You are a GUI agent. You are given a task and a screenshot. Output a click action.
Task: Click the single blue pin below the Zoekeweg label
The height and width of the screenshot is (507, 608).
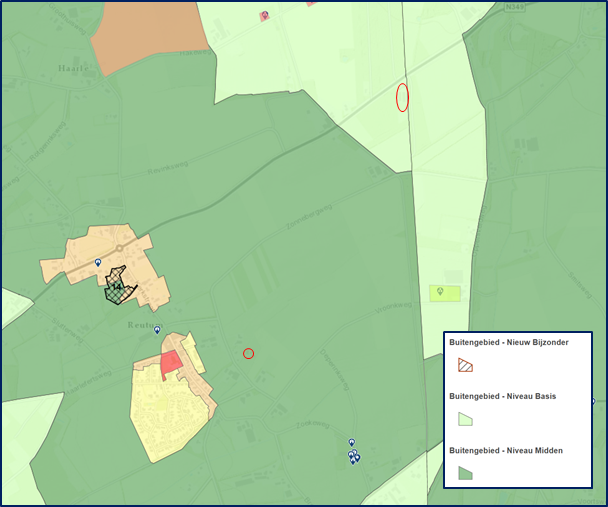[351, 442]
